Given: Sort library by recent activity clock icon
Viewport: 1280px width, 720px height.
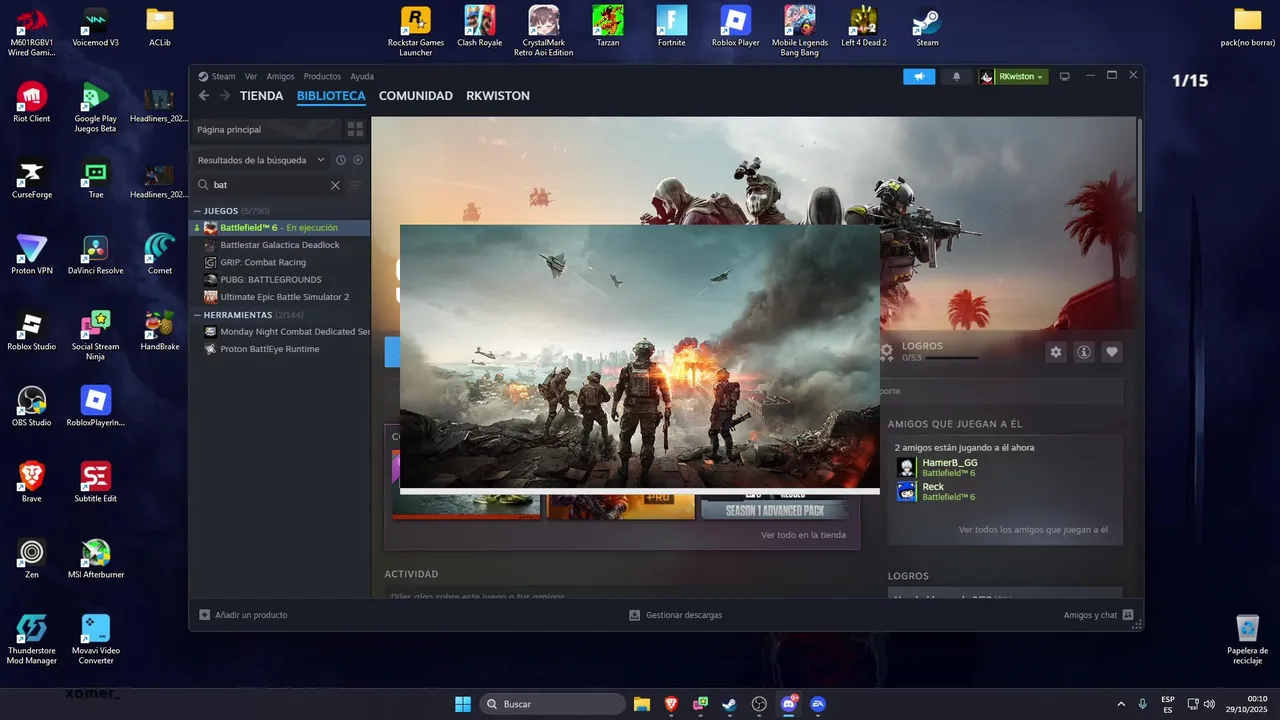Looking at the screenshot, I should click(x=341, y=160).
